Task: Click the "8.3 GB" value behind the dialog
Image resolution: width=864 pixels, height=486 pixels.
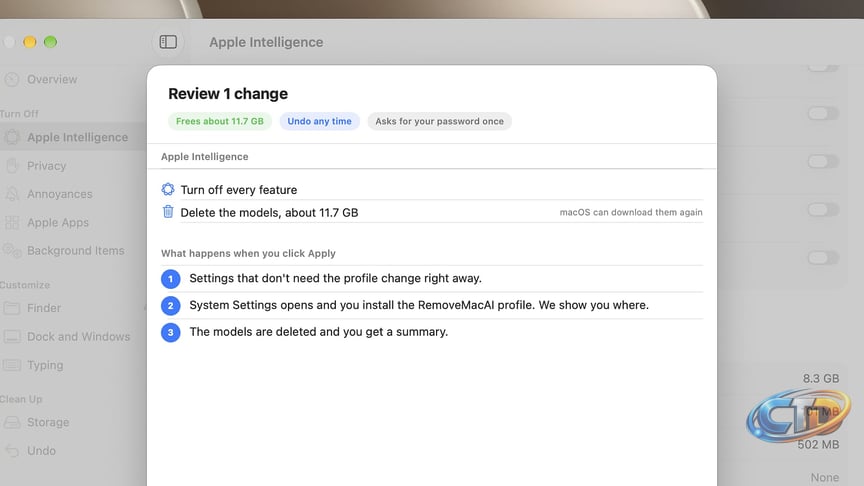Action: pyautogui.click(x=820, y=379)
